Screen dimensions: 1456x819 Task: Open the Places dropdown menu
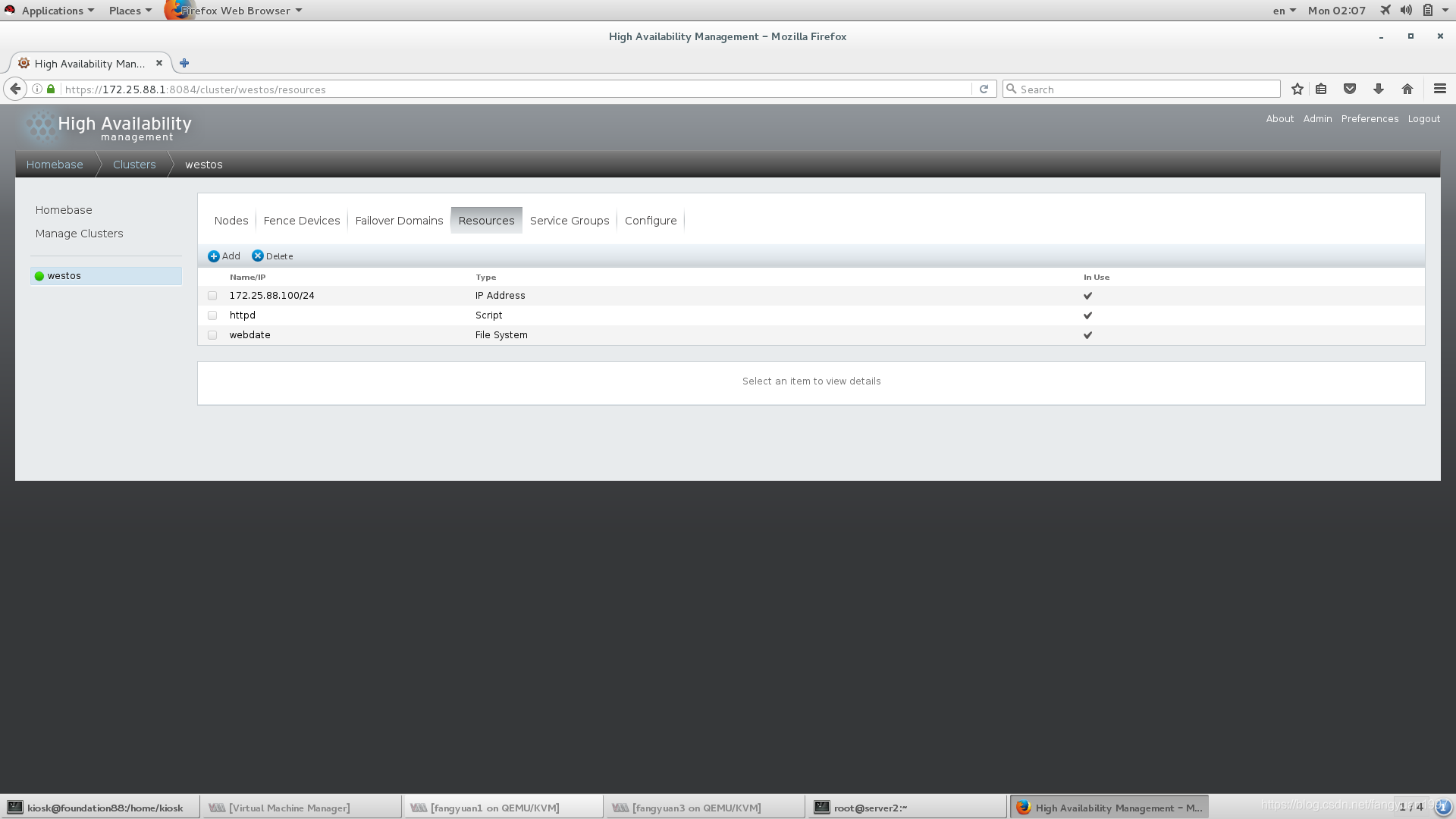(x=130, y=11)
